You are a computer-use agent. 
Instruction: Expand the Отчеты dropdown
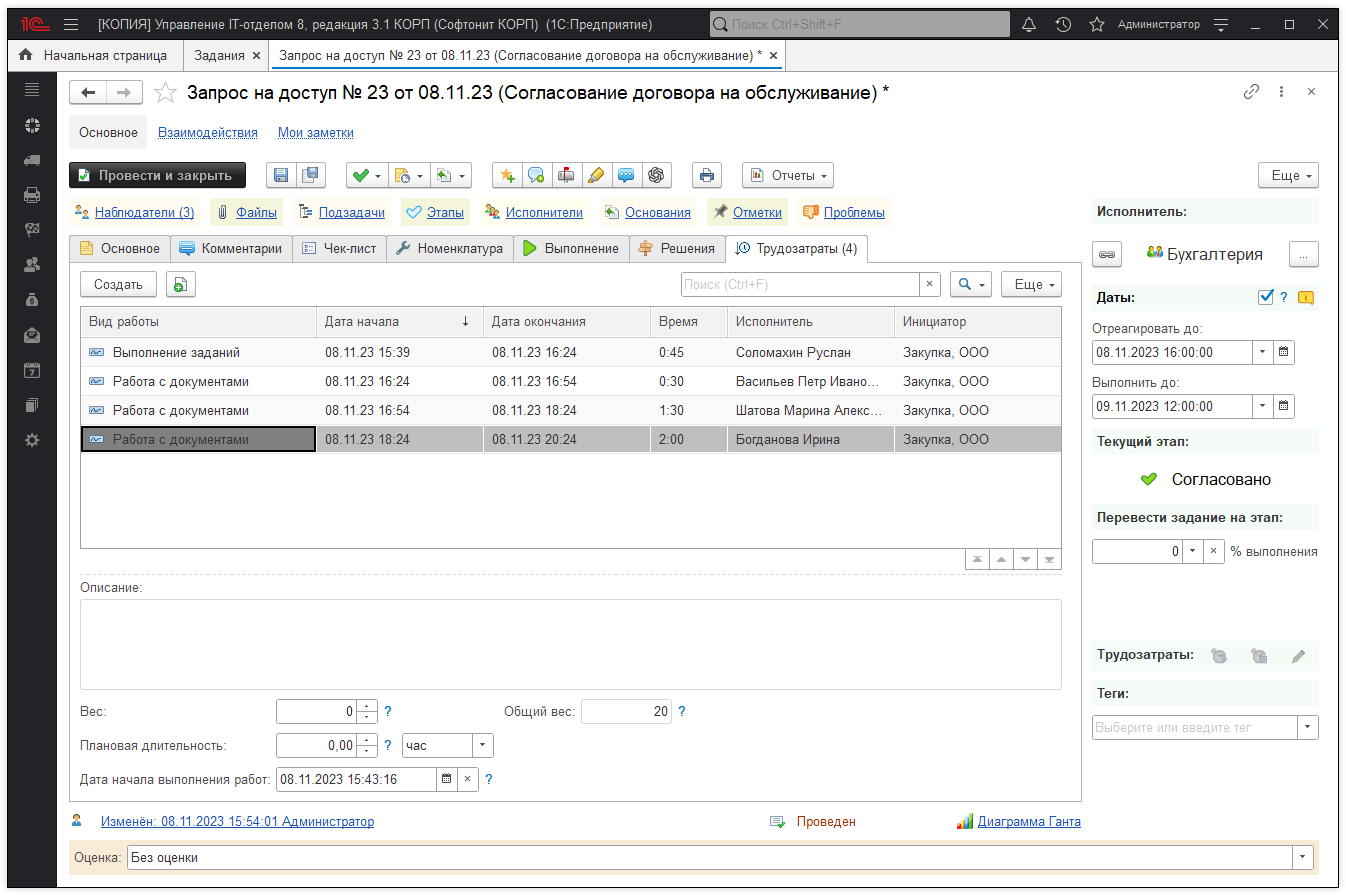(x=788, y=175)
